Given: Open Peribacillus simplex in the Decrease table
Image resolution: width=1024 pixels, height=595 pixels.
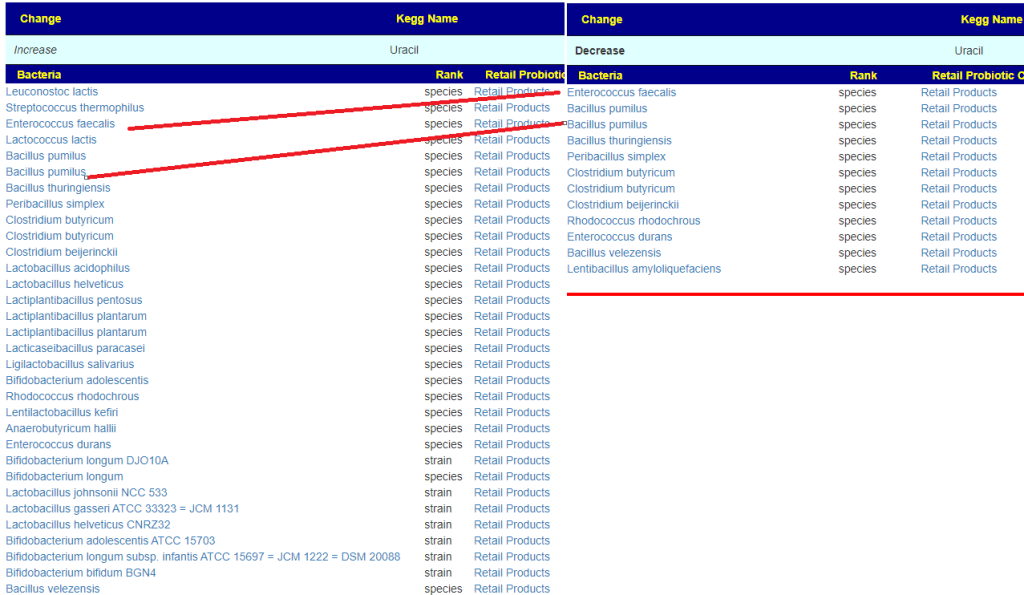Looking at the screenshot, I should (x=616, y=157).
